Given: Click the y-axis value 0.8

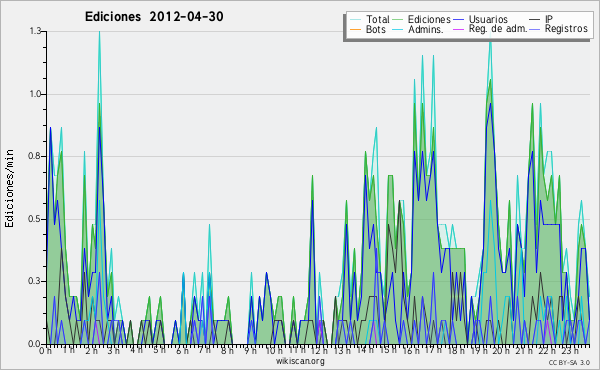Looking at the screenshot, I should tap(35, 156).
